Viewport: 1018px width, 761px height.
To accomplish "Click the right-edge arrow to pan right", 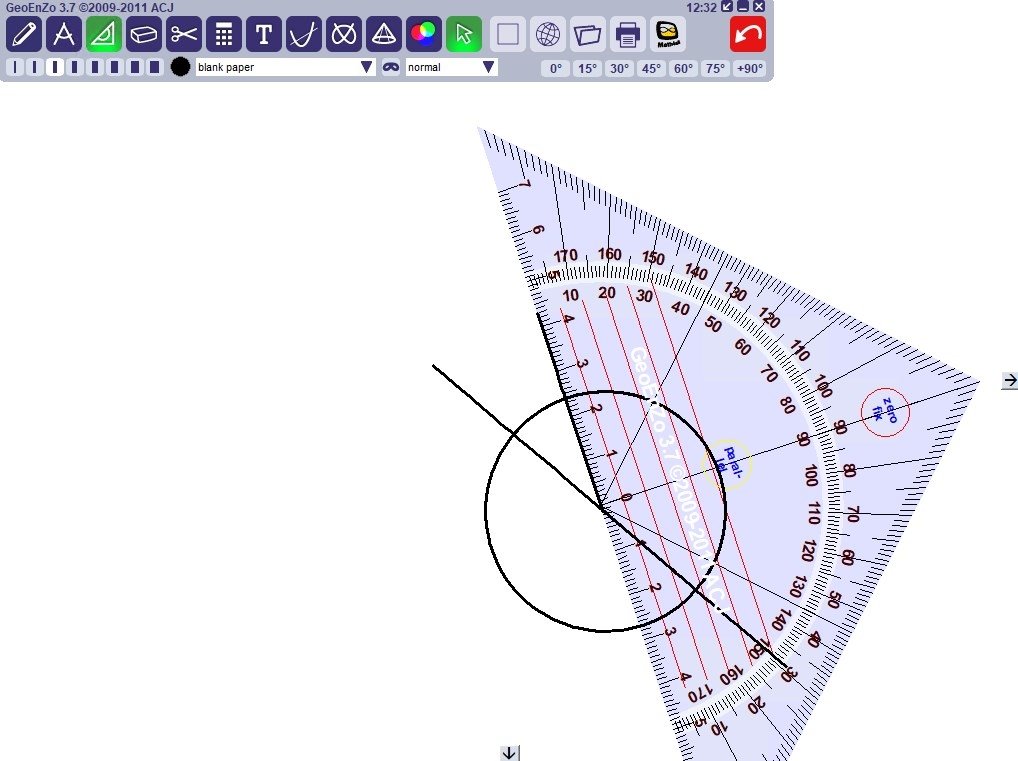I will coord(1010,381).
